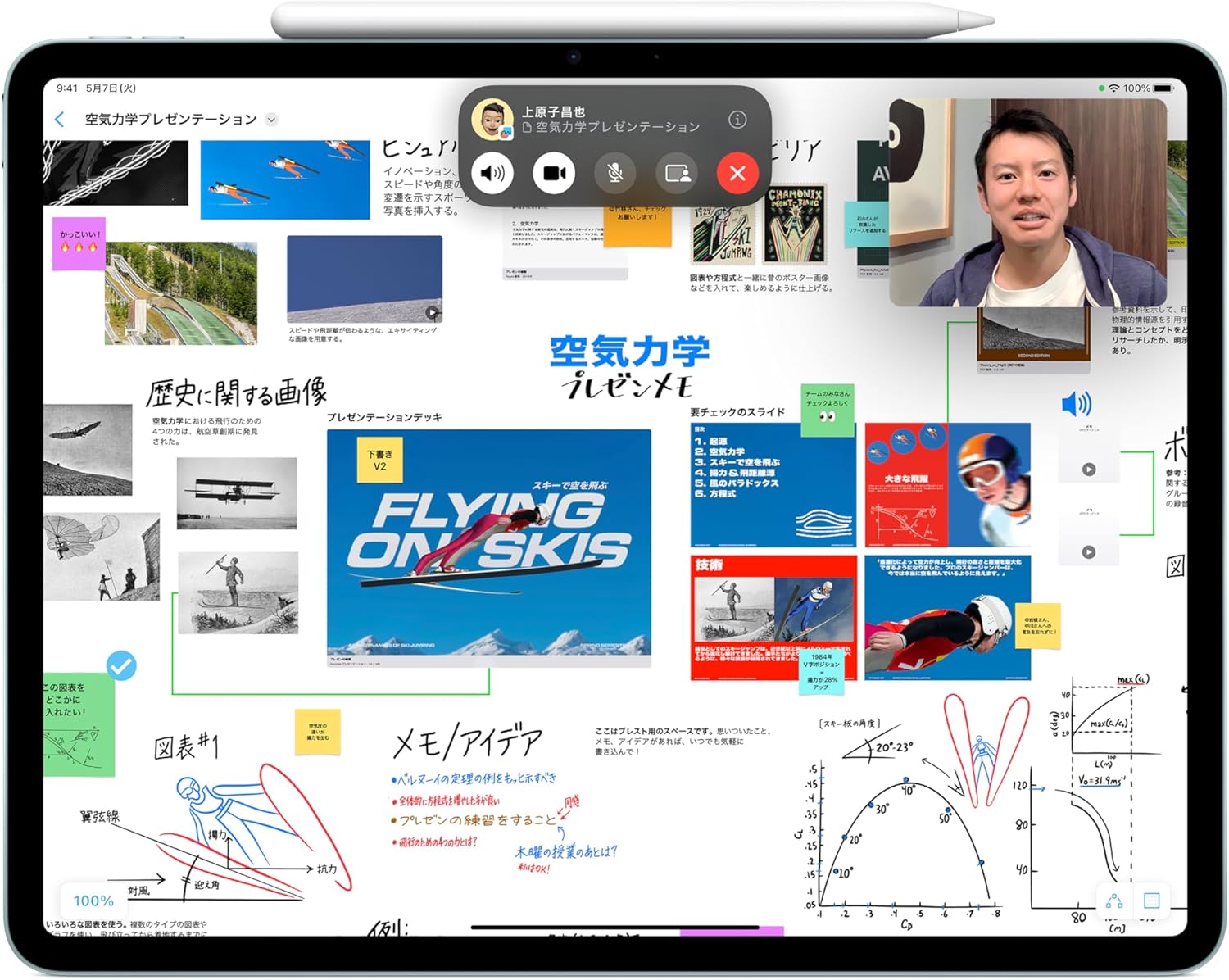Open the connector lines icon at the bottom right
The height and width of the screenshot is (980, 1229).
pyautogui.click(x=1114, y=901)
